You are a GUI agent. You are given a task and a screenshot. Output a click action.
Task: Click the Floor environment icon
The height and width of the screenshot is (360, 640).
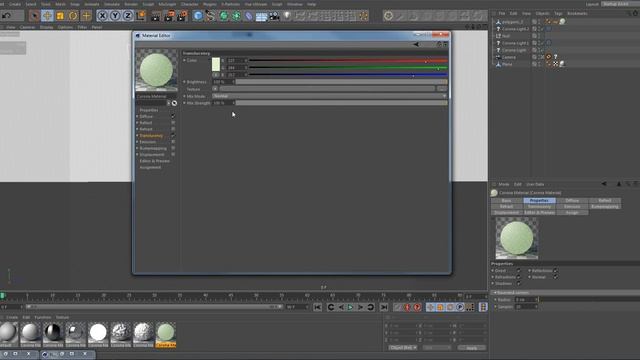pos(262,16)
